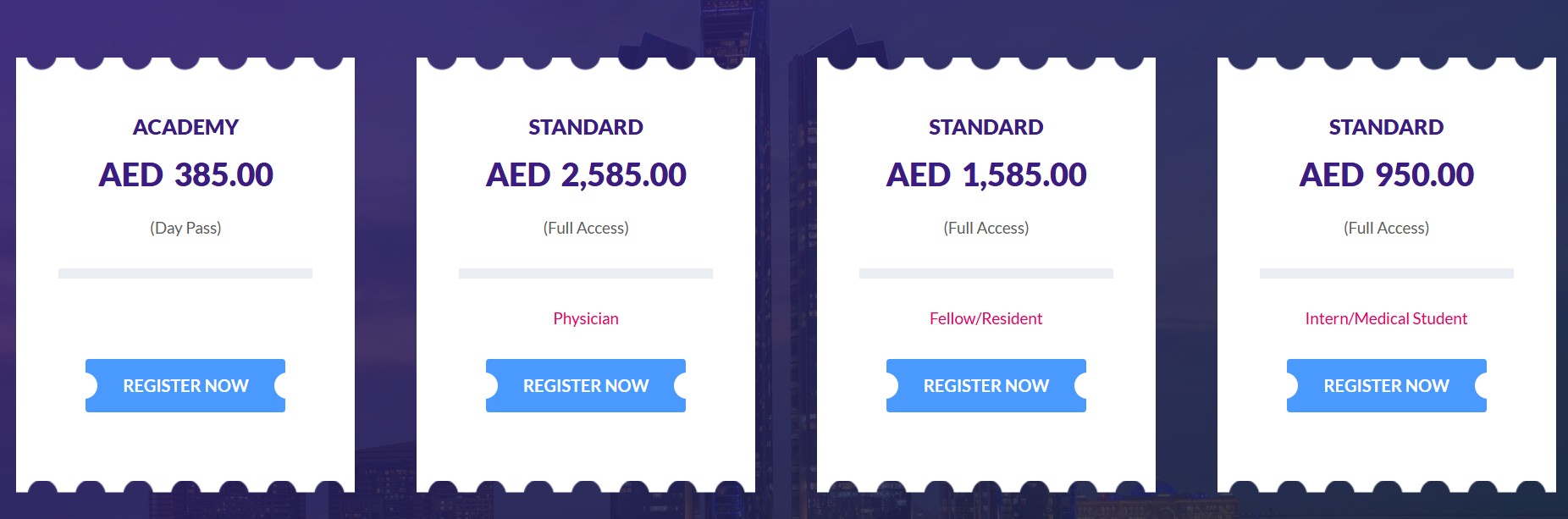Click the grey divider bar in Academy card
The height and width of the screenshot is (519, 1568).
coord(185,273)
